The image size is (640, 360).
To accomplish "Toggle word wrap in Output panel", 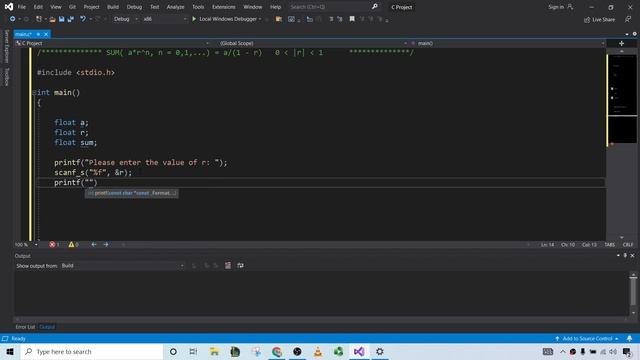I will [x=240, y=266].
